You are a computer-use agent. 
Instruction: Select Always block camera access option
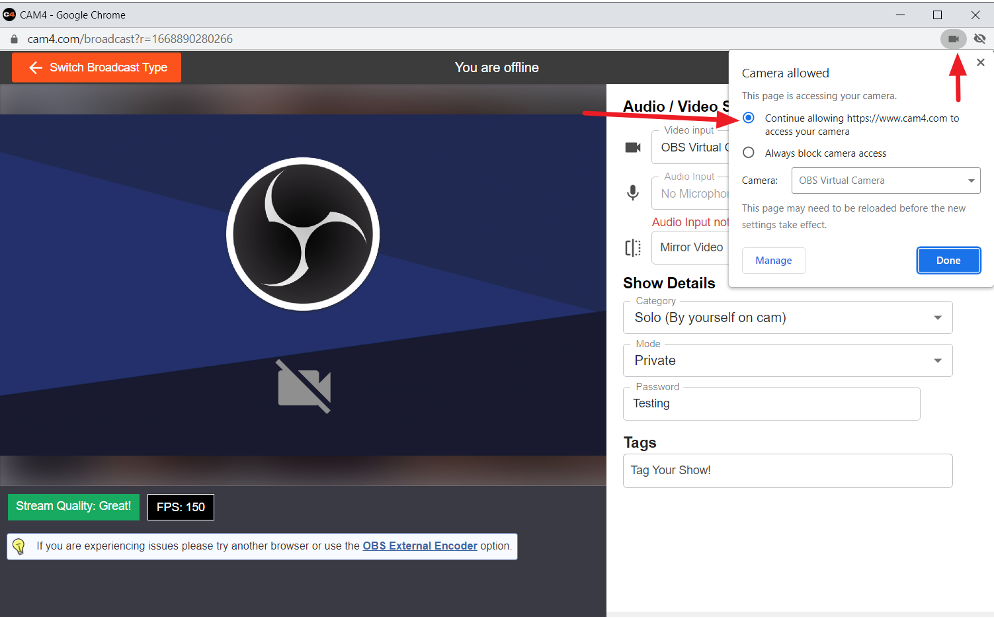(x=749, y=153)
